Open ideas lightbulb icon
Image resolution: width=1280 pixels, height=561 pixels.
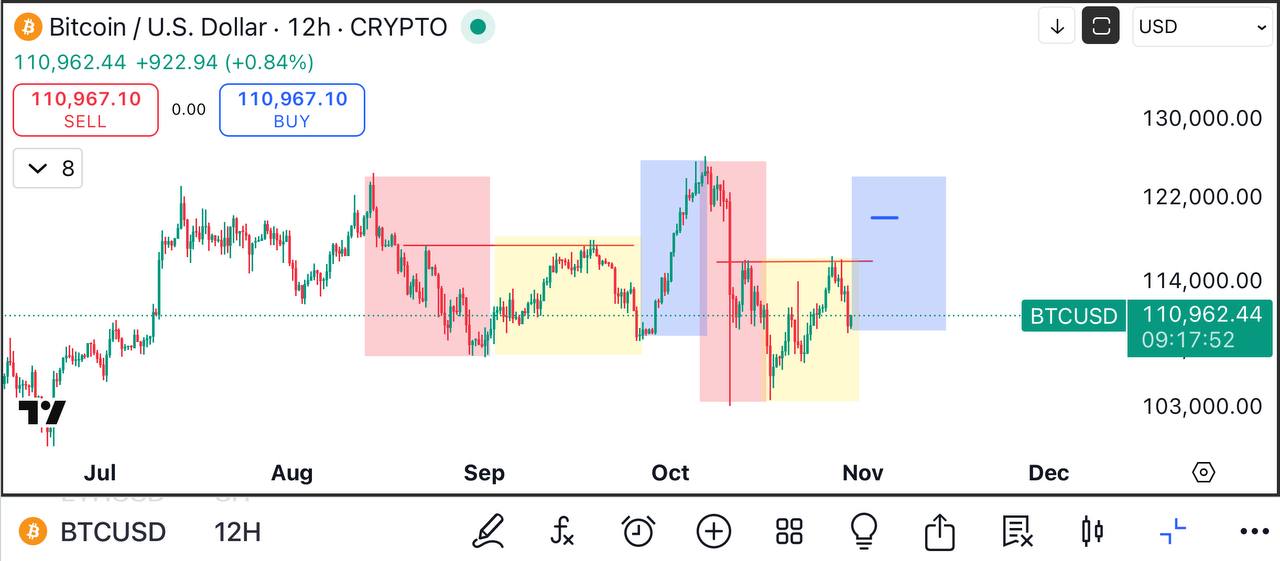click(864, 529)
